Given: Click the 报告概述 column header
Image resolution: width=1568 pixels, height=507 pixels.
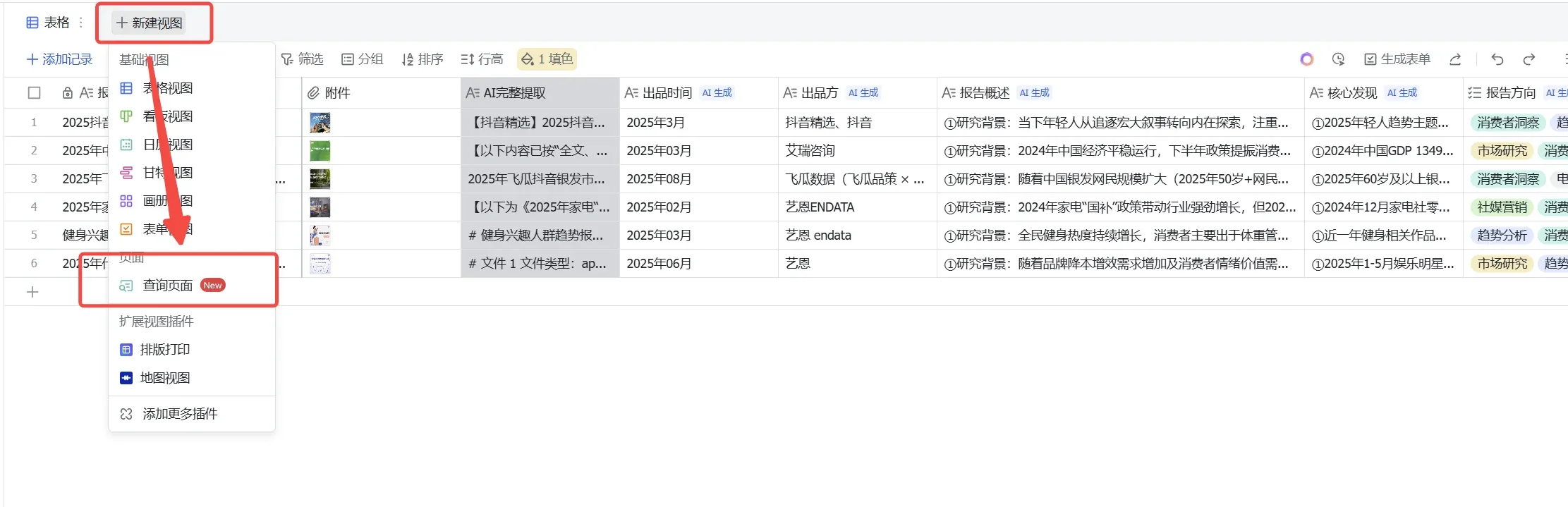Looking at the screenshot, I should [1121, 92].
